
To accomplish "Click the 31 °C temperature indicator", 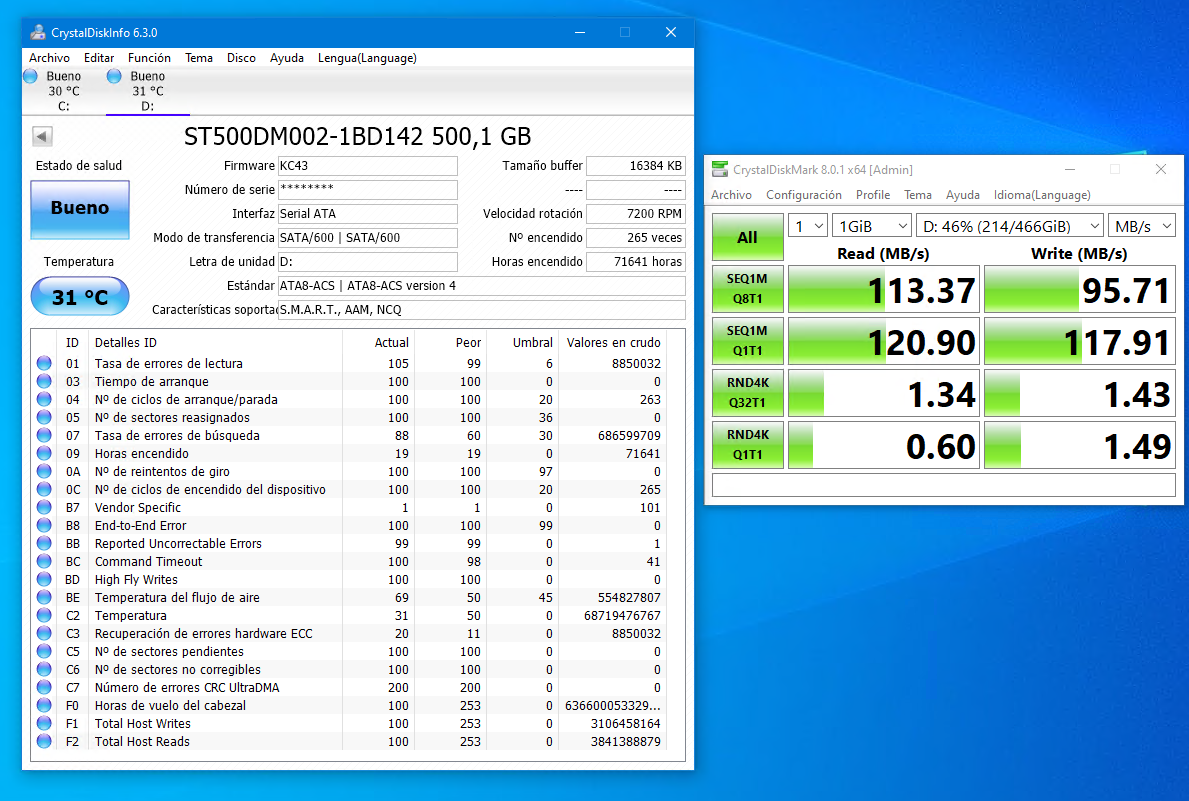I will click(x=80, y=297).
